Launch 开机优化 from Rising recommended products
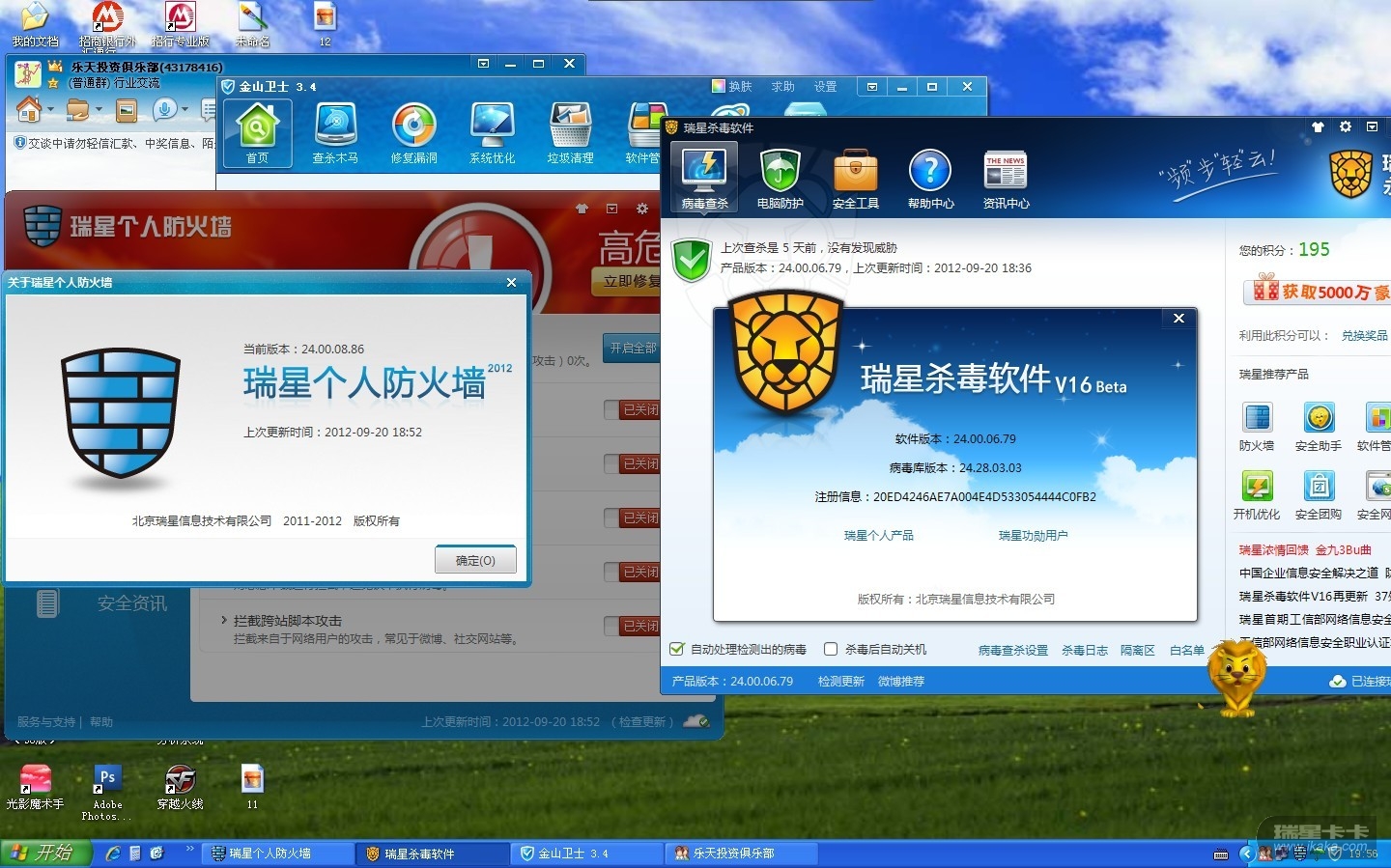Screen dimensions: 1391x868 [1257, 495]
